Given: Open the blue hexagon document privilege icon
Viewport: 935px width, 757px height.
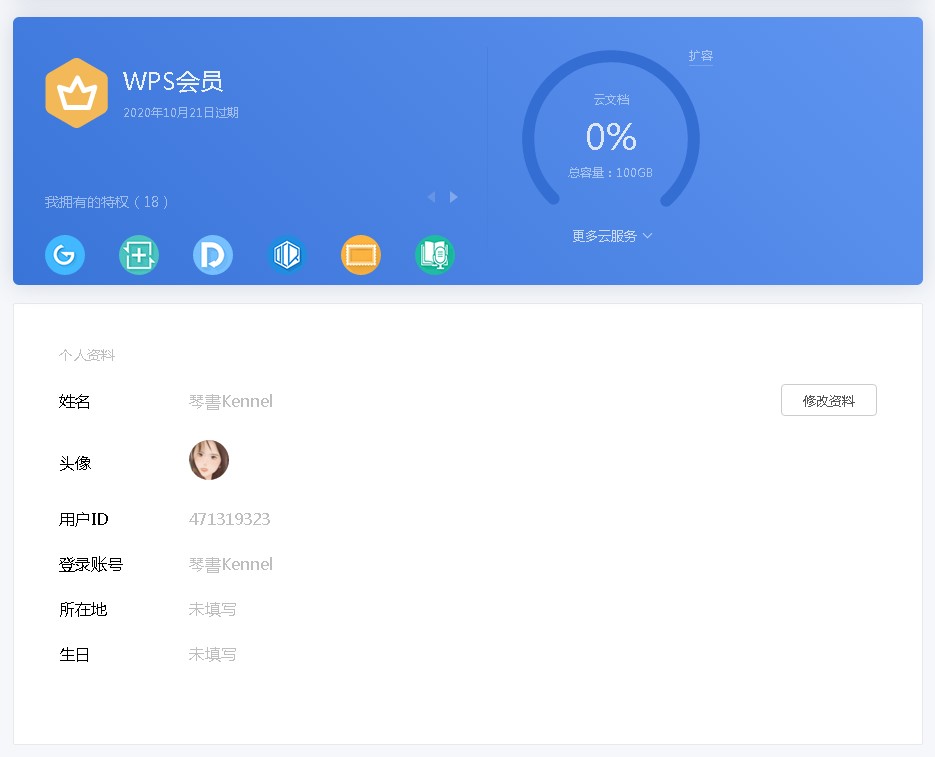Looking at the screenshot, I should 287,255.
